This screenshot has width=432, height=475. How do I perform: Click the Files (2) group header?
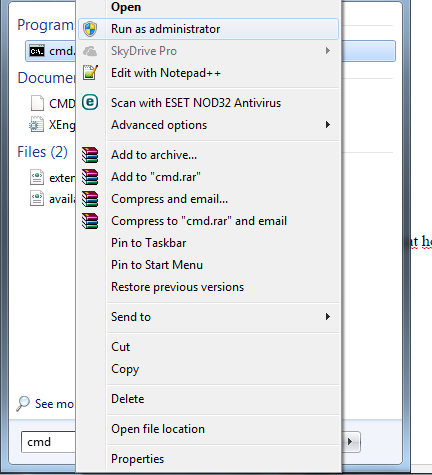click(x=42, y=152)
